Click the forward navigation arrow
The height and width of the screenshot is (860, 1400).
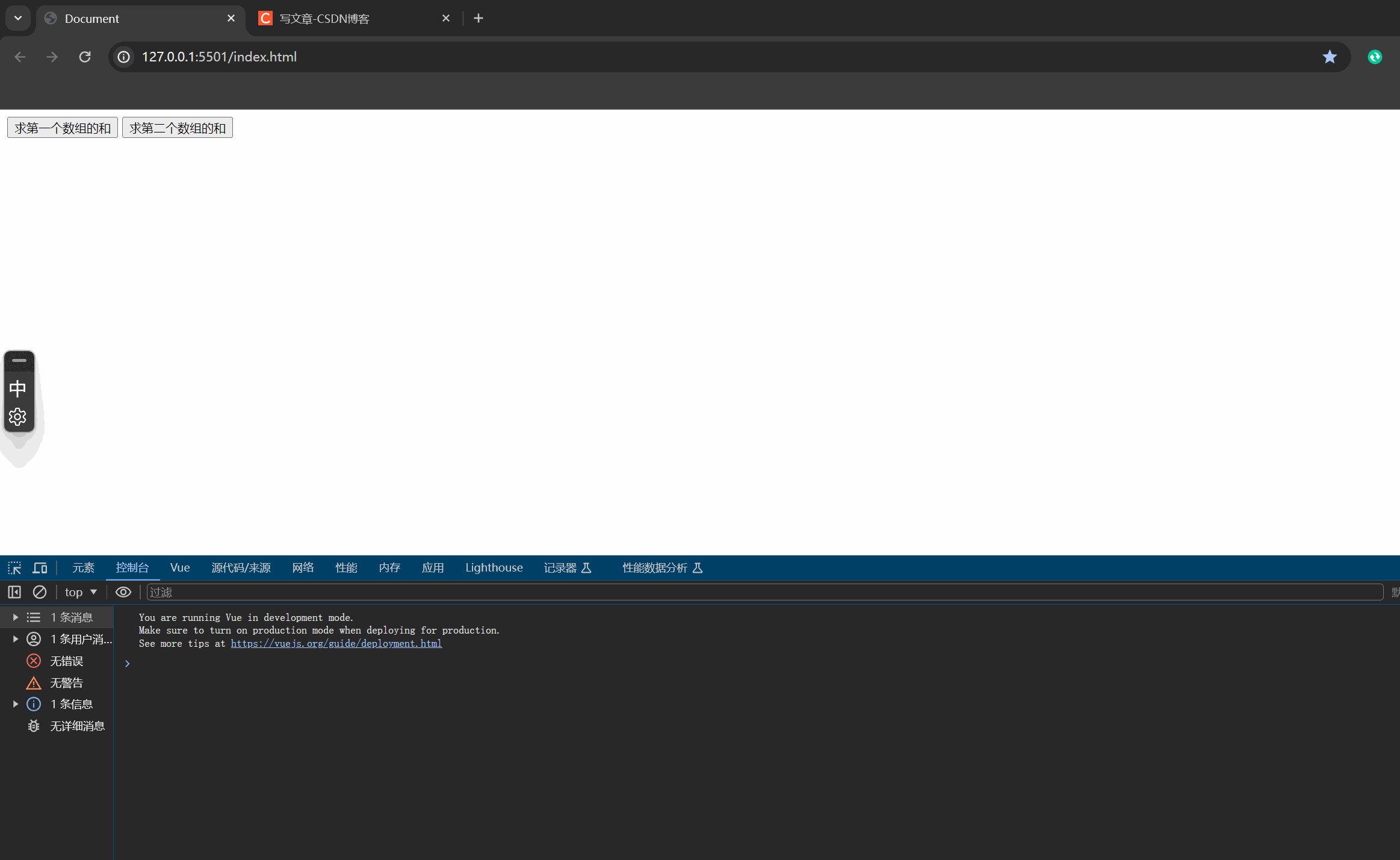[x=52, y=57]
